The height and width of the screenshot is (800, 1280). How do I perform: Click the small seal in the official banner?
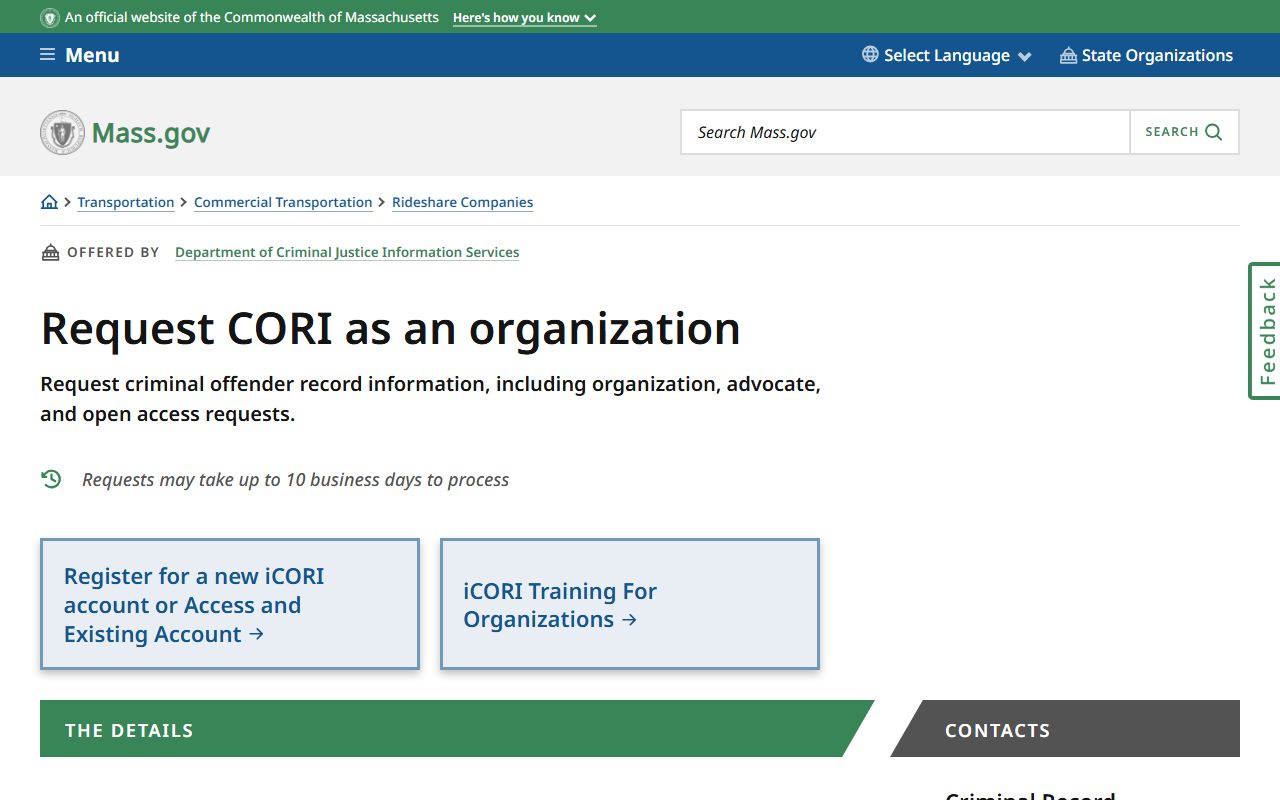click(x=50, y=18)
